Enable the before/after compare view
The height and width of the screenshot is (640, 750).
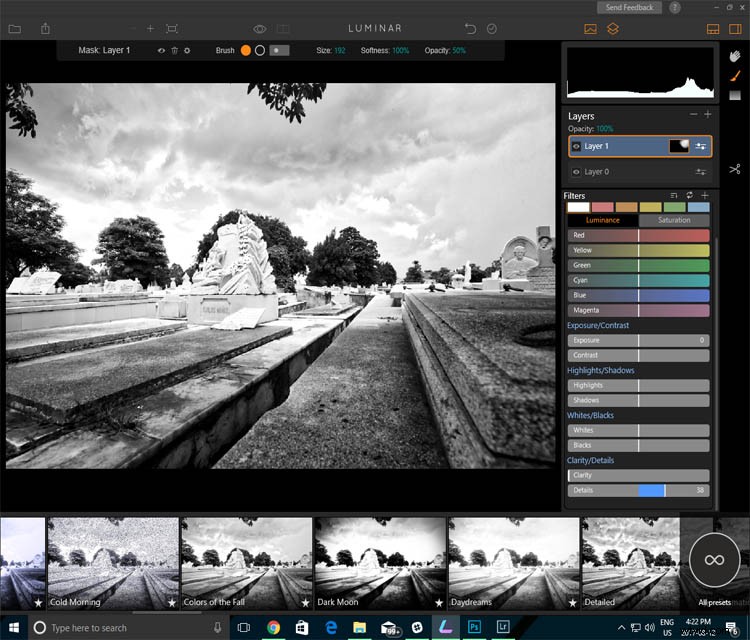(x=283, y=29)
